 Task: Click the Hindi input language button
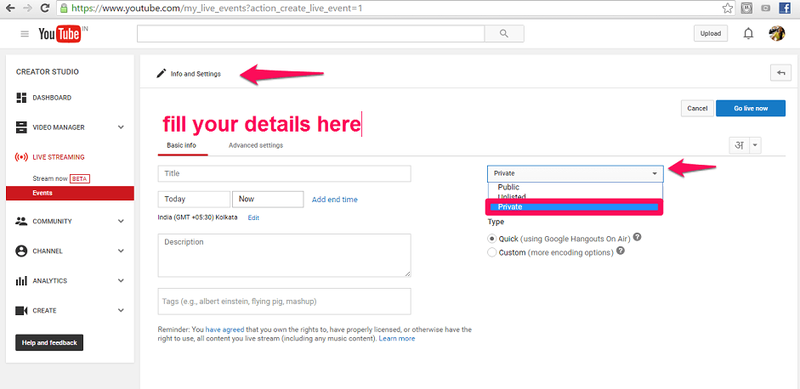739,145
